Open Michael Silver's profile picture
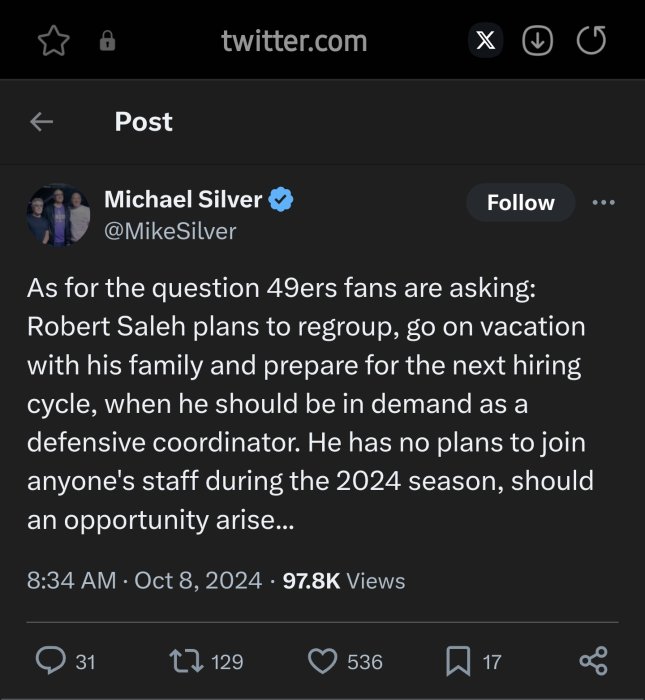The width and height of the screenshot is (645, 700). pos(59,214)
